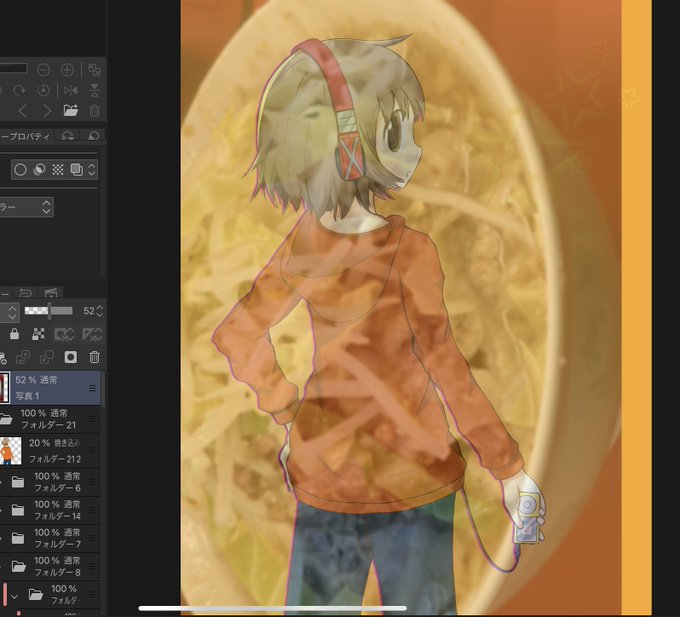Toggle the ruler display range icon
The width and height of the screenshot is (680, 617).
pyautogui.click(x=92, y=334)
